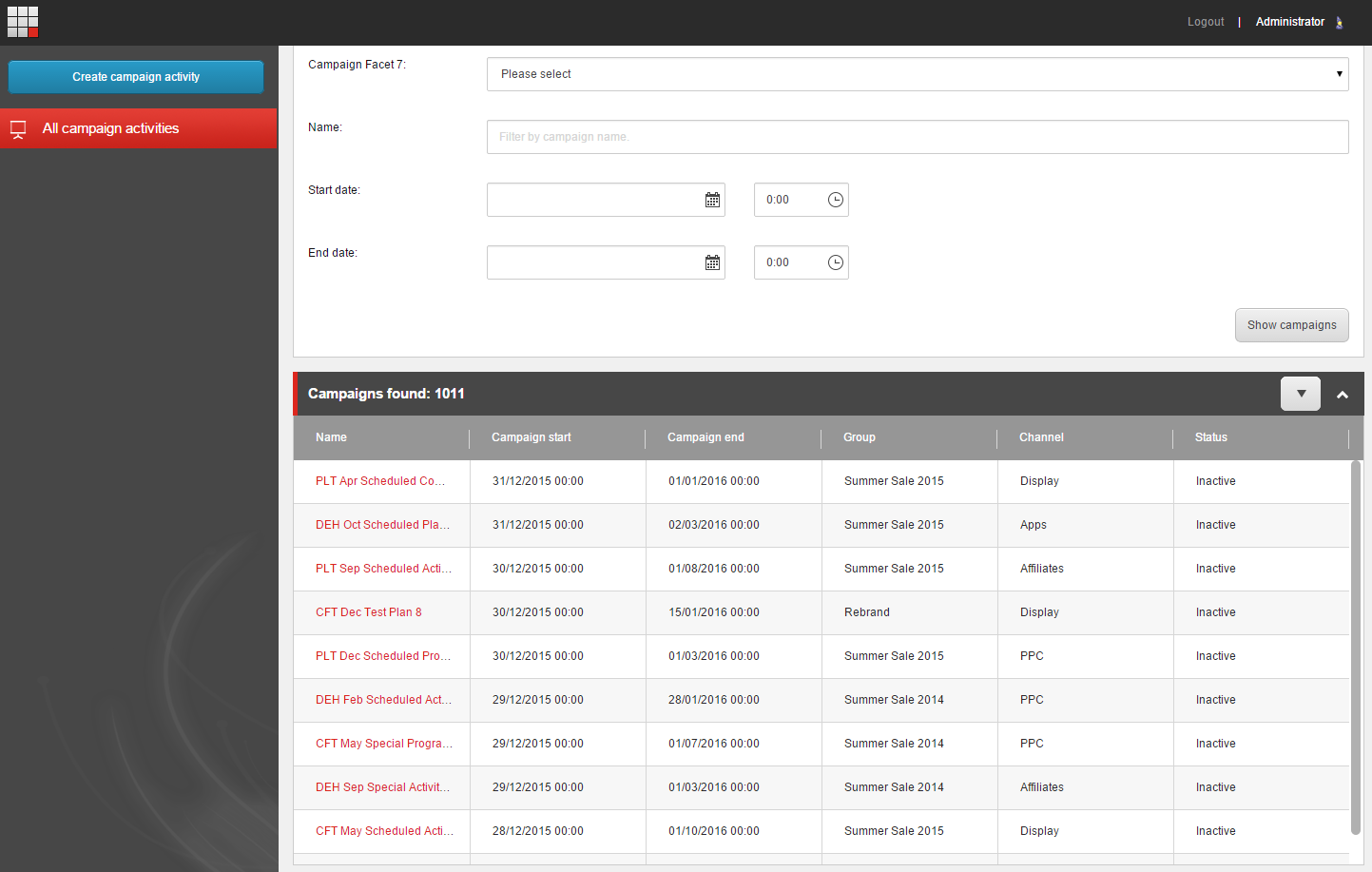Image resolution: width=1372 pixels, height=872 pixels.
Task: Open the End date calendar picker
Action: pyautogui.click(x=712, y=262)
